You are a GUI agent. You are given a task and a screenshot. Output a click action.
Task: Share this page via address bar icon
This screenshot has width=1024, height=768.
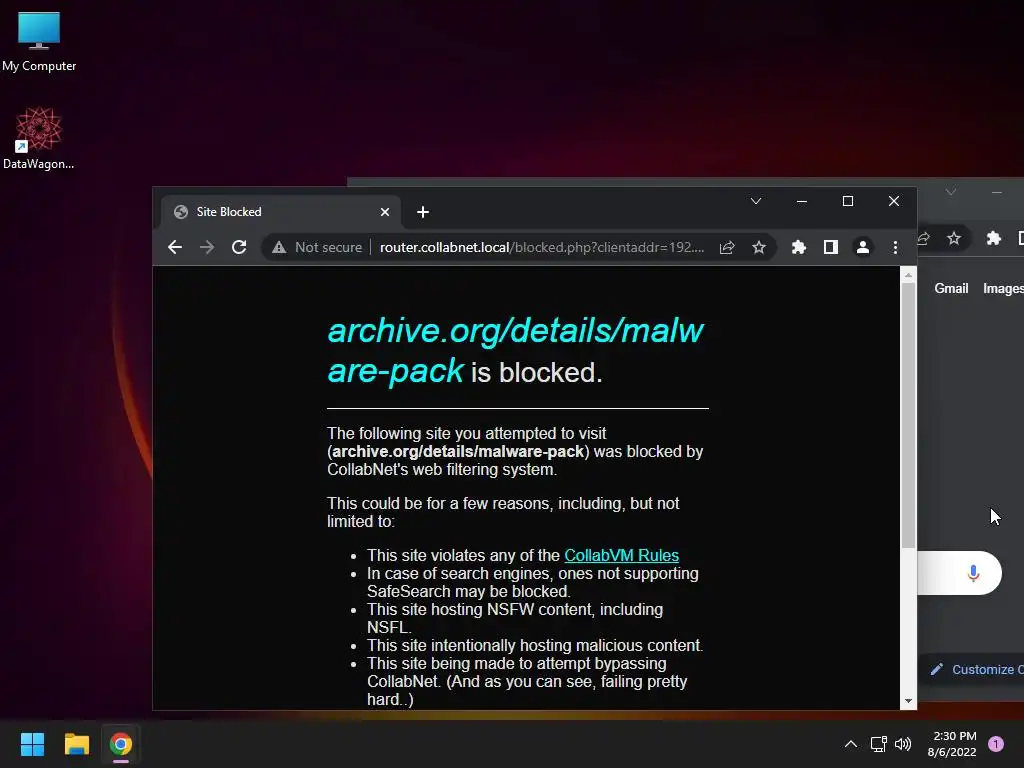(727, 247)
